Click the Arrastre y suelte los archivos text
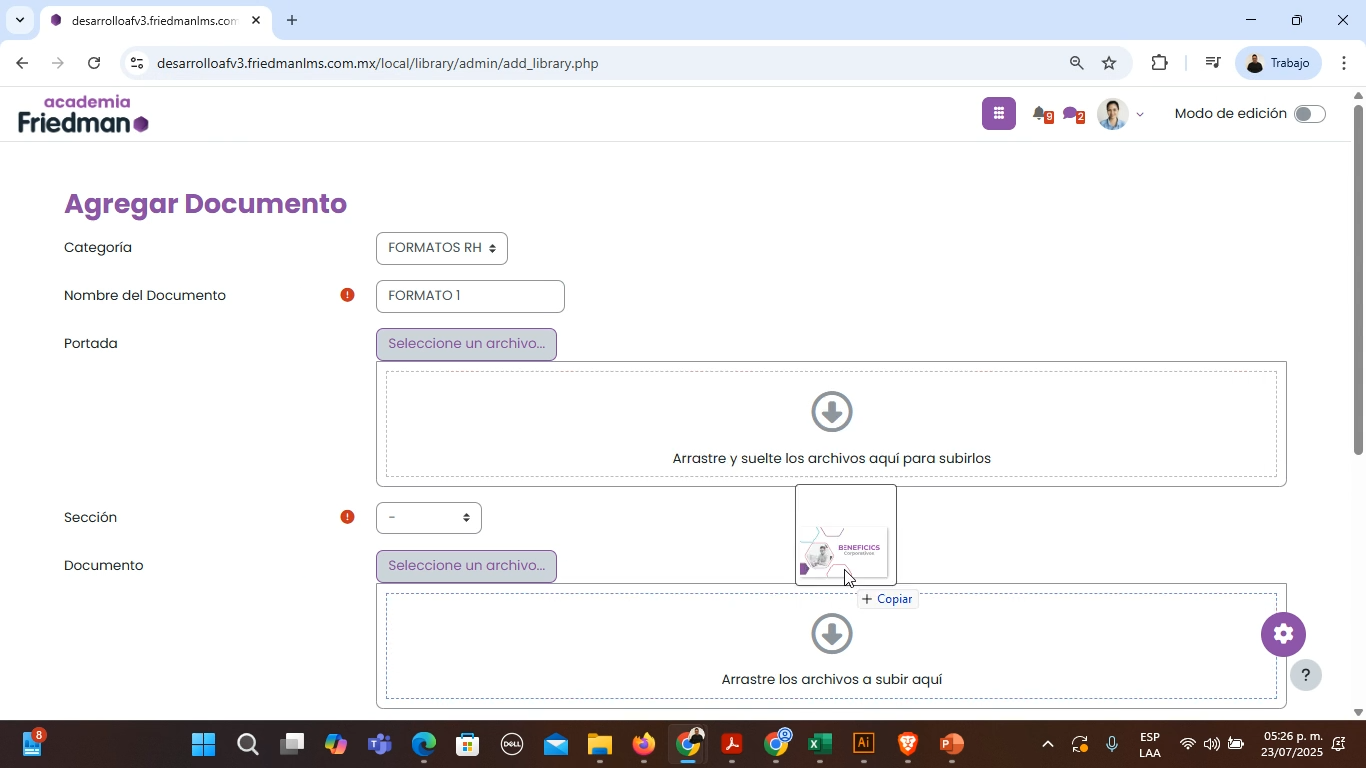Viewport: 1366px width, 768px height. coord(831,459)
